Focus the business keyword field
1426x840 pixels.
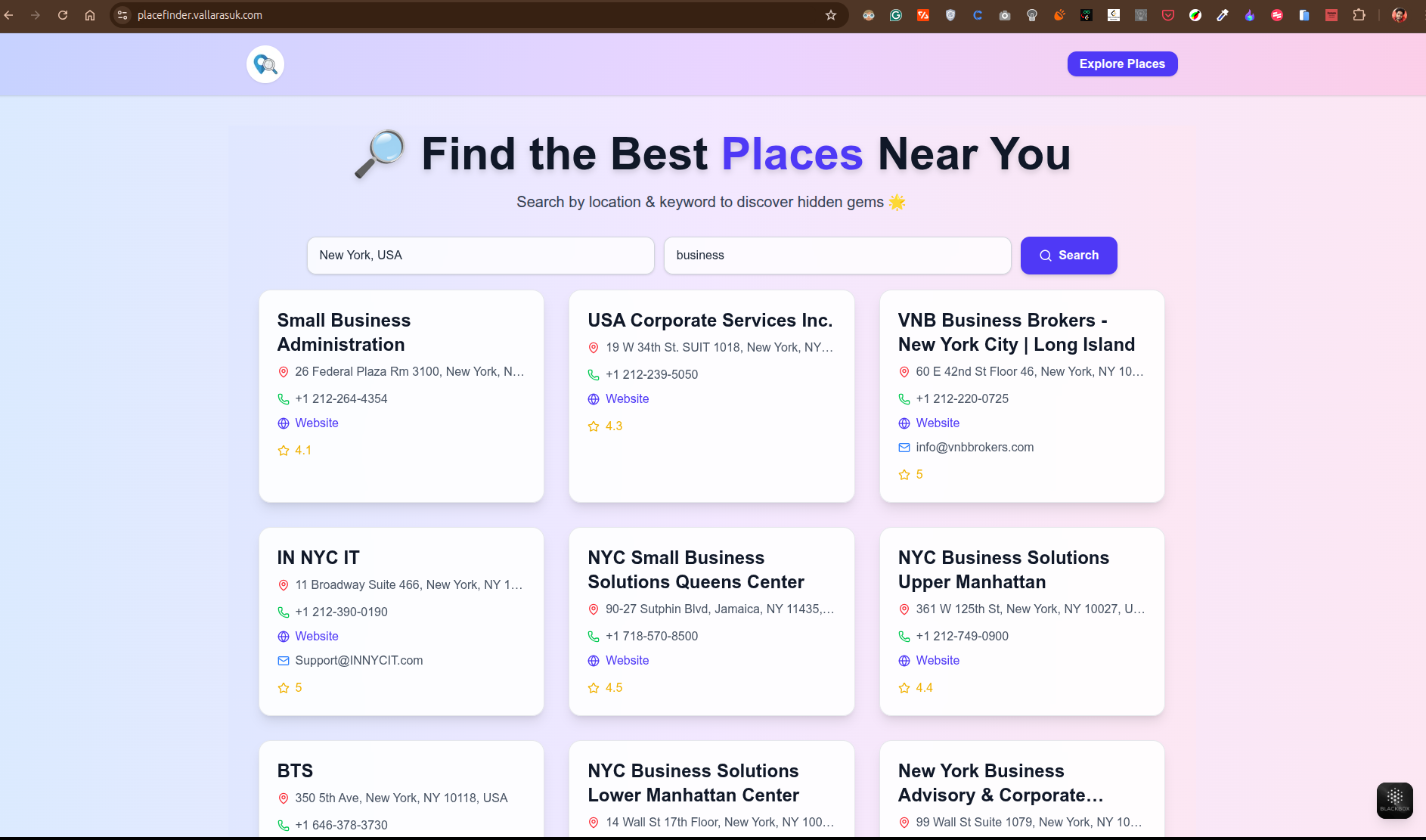[x=838, y=256]
